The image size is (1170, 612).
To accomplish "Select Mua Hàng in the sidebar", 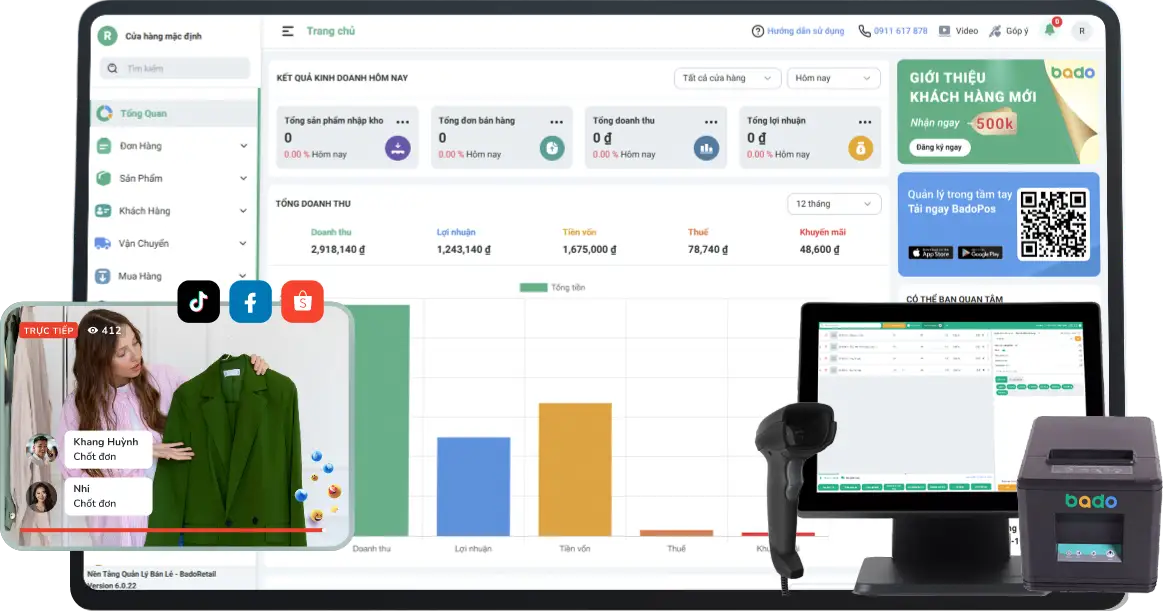I will [x=140, y=276].
